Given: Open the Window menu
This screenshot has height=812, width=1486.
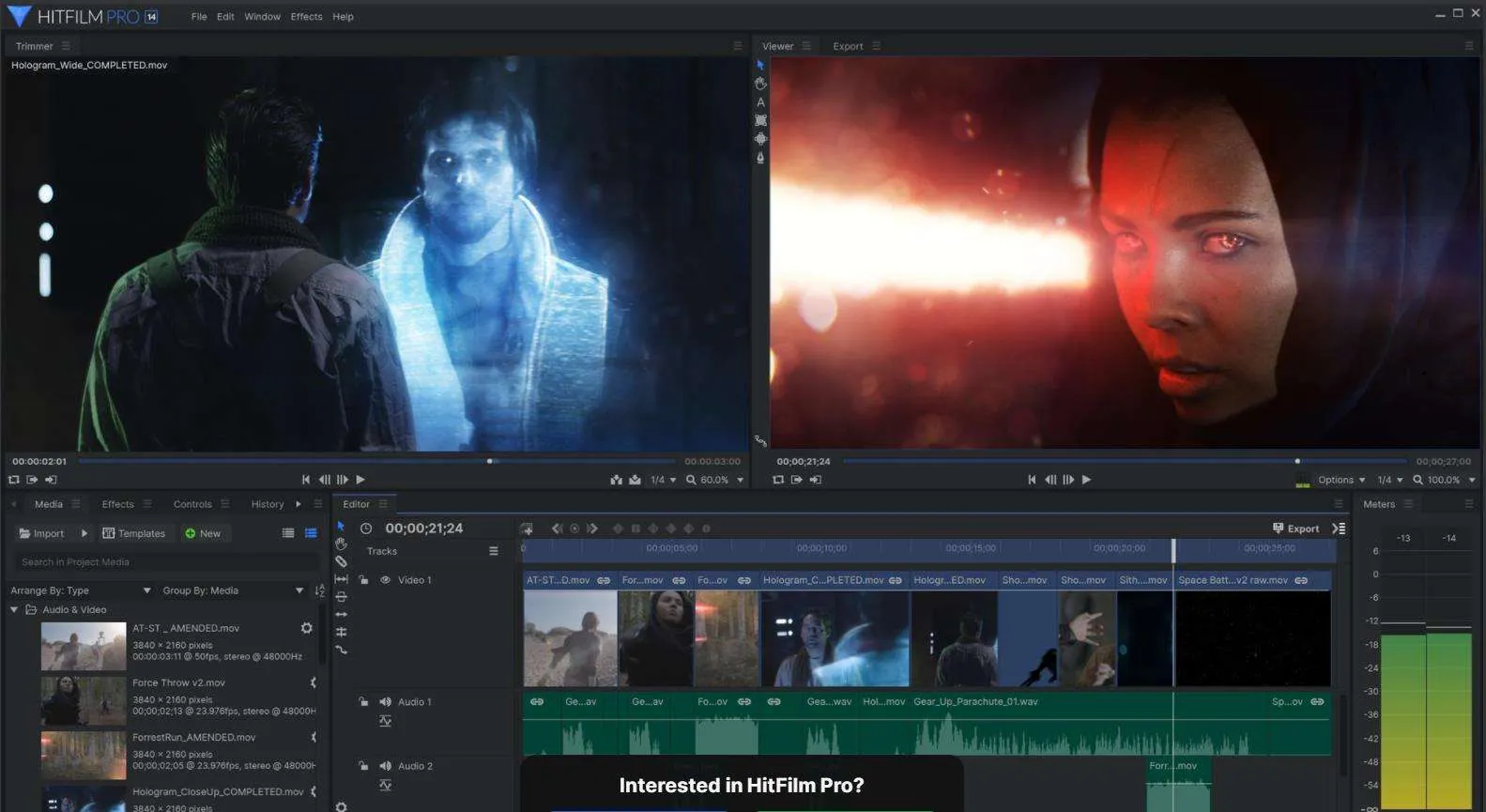Looking at the screenshot, I should [x=262, y=17].
